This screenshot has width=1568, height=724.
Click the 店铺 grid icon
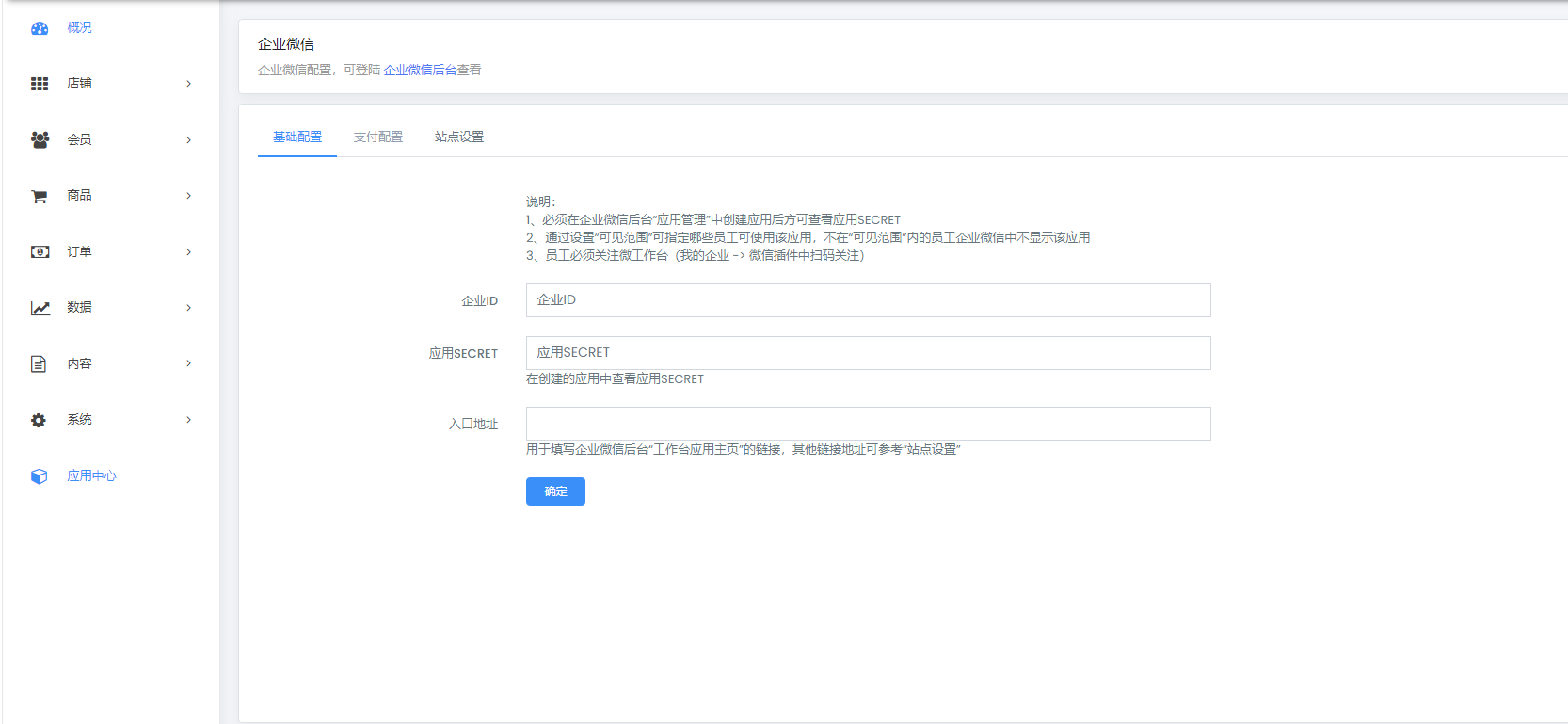(40, 84)
